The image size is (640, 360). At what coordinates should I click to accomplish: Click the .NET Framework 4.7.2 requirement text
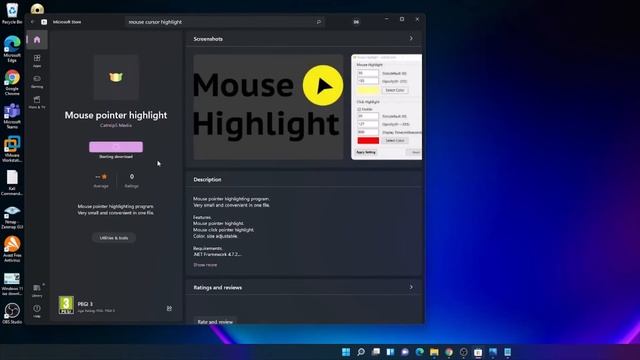click(217, 254)
